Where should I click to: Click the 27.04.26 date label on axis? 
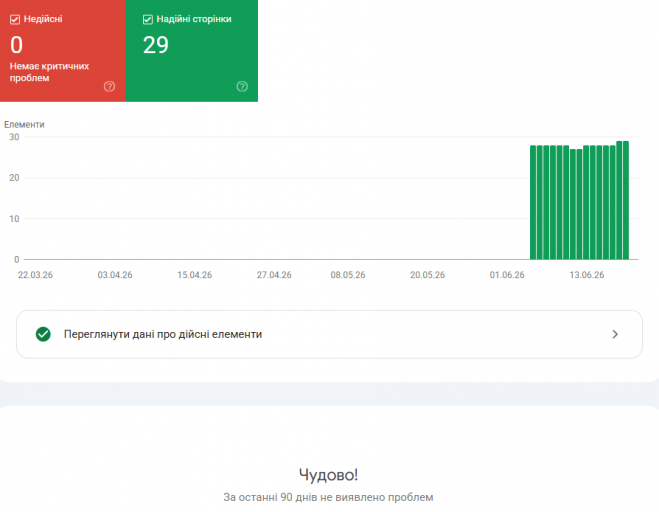[274, 275]
